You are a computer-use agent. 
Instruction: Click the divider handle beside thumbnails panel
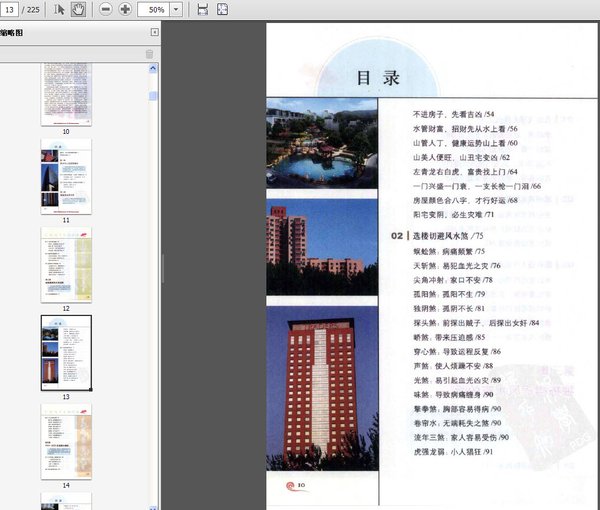point(163,269)
